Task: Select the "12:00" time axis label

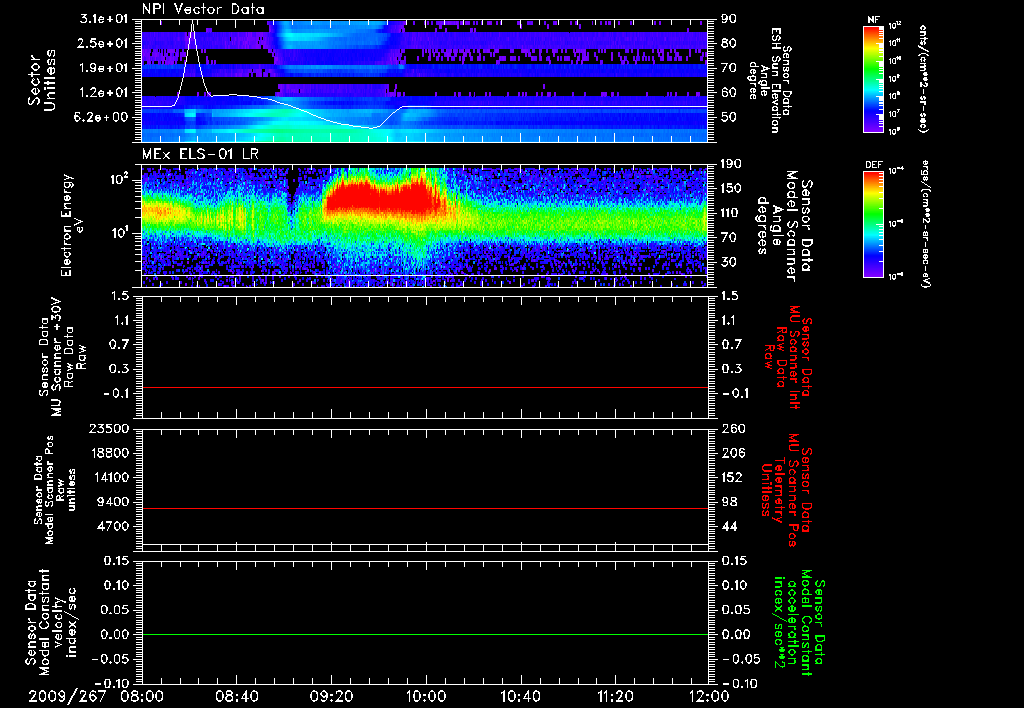Action: point(709,696)
